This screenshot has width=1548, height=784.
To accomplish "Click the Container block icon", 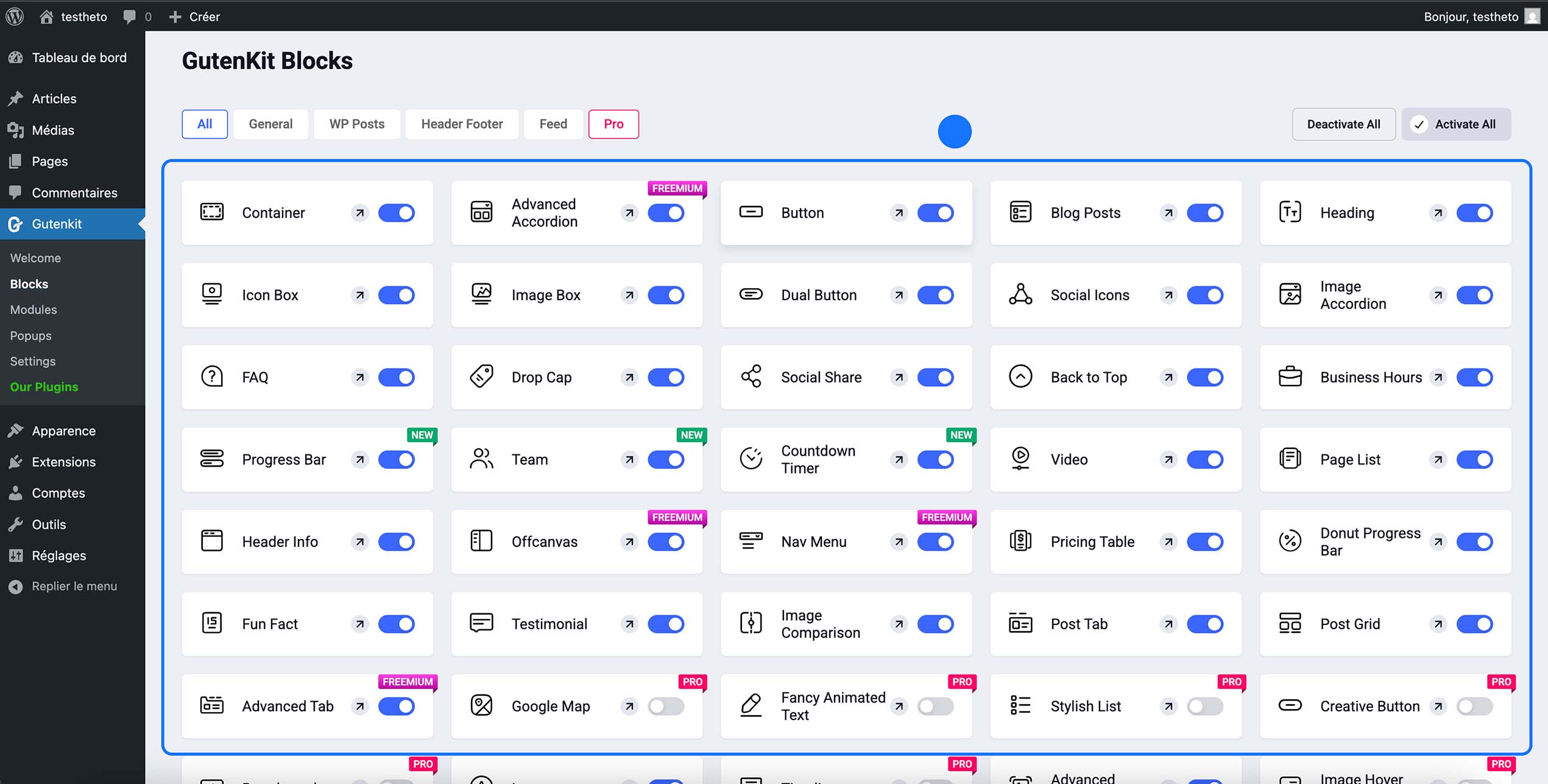I will coord(211,213).
